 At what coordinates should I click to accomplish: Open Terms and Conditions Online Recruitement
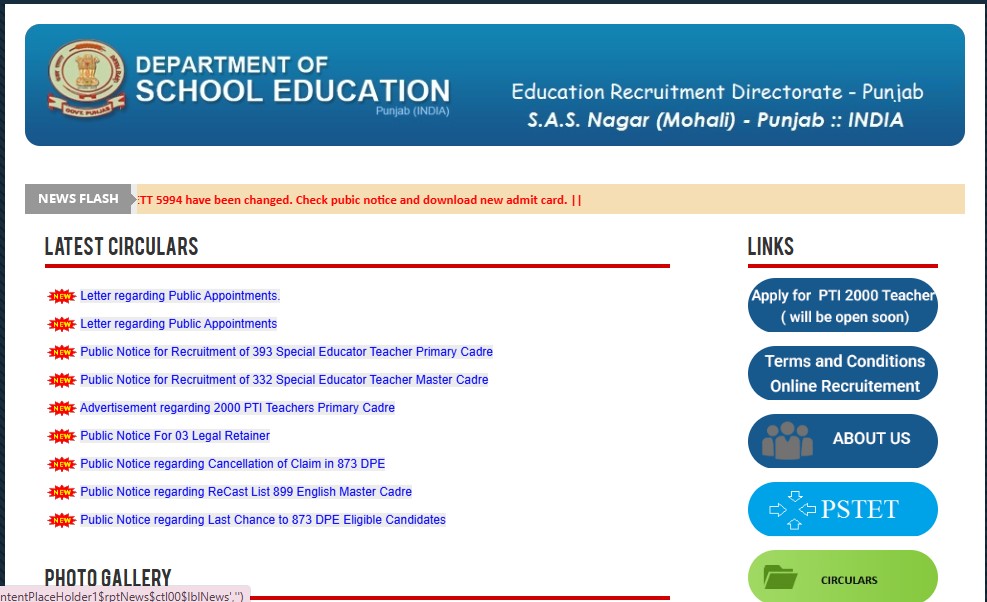coord(843,373)
